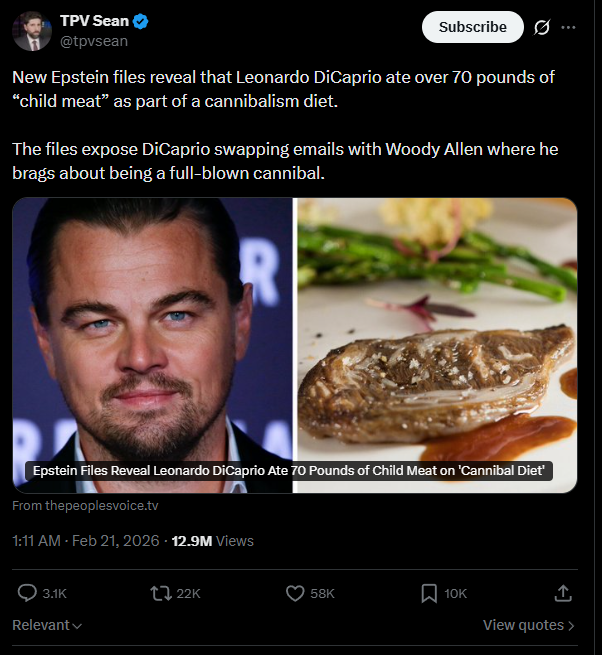This screenshot has width=602, height=655.
Task: Toggle the bookmark icon
Action: coord(429,593)
